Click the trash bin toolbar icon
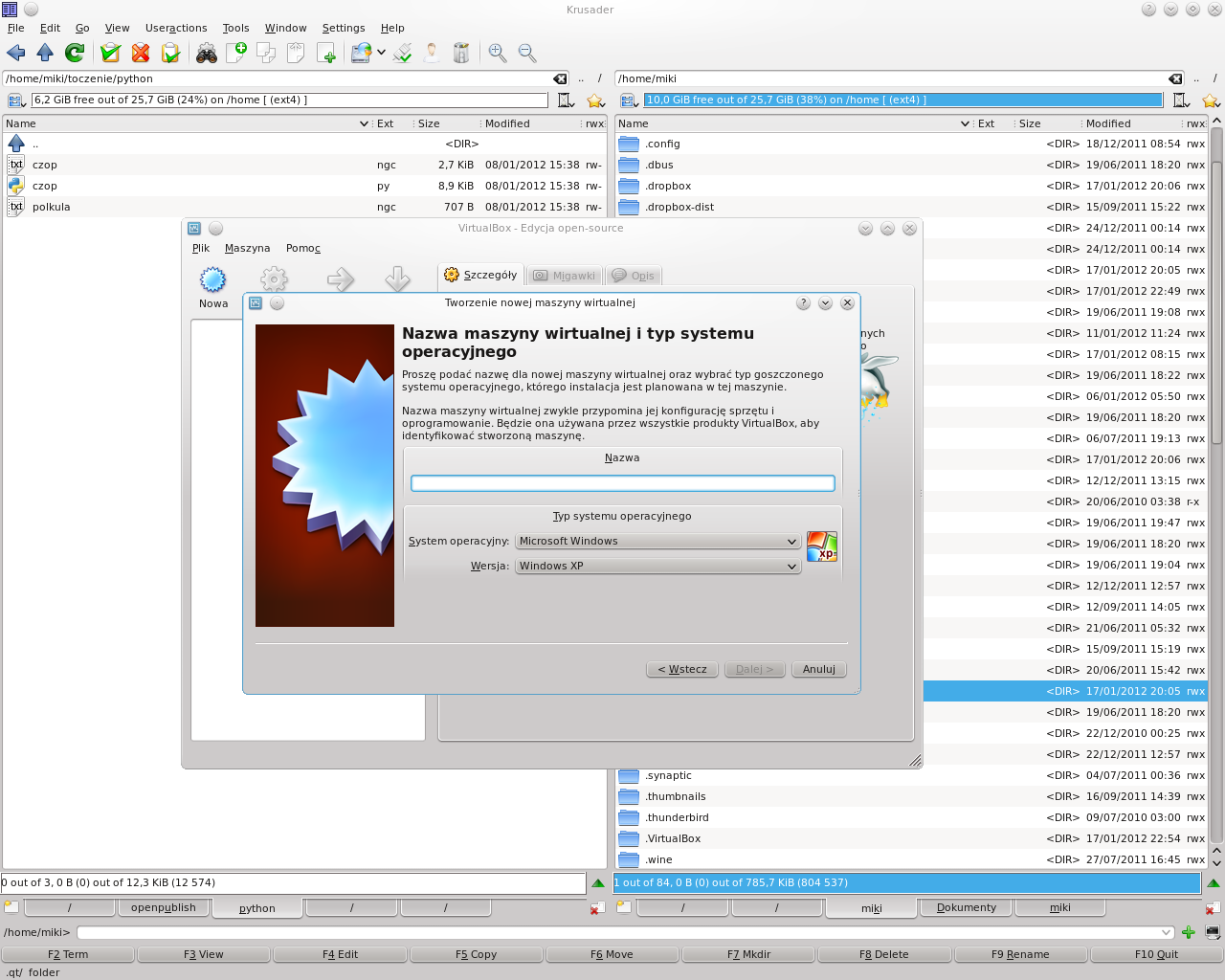This screenshot has height=980, width=1225. [x=461, y=53]
